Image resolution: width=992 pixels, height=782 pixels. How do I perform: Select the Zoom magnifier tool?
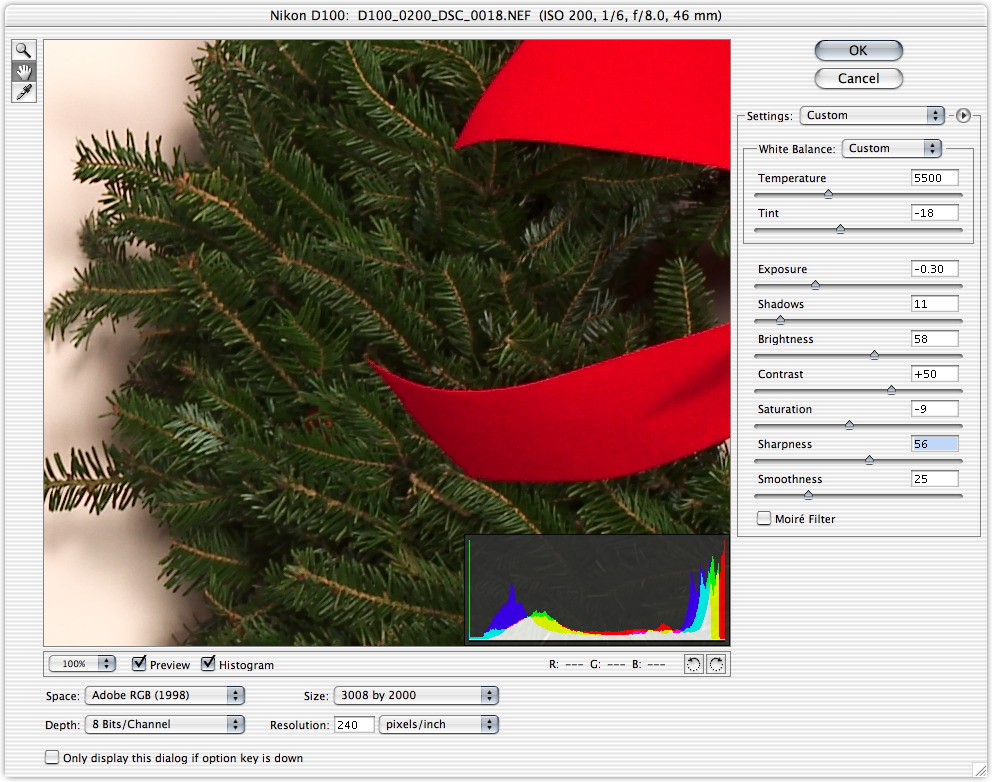[23, 50]
